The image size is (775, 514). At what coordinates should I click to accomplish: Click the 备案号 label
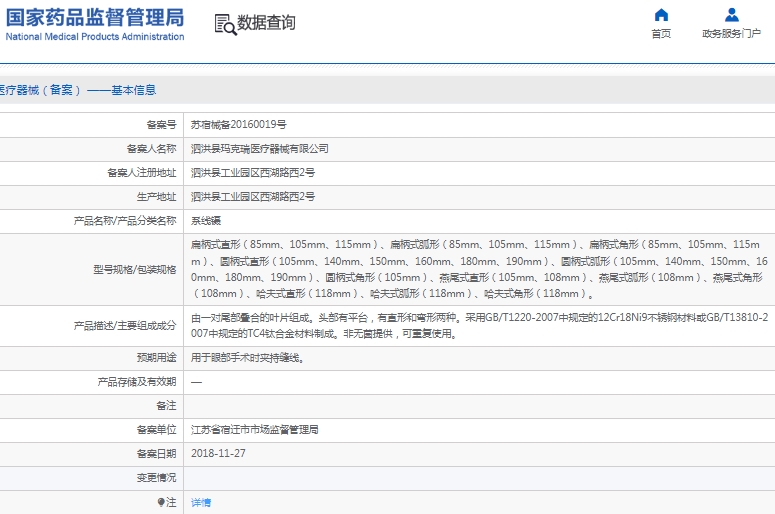[x=162, y=125]
